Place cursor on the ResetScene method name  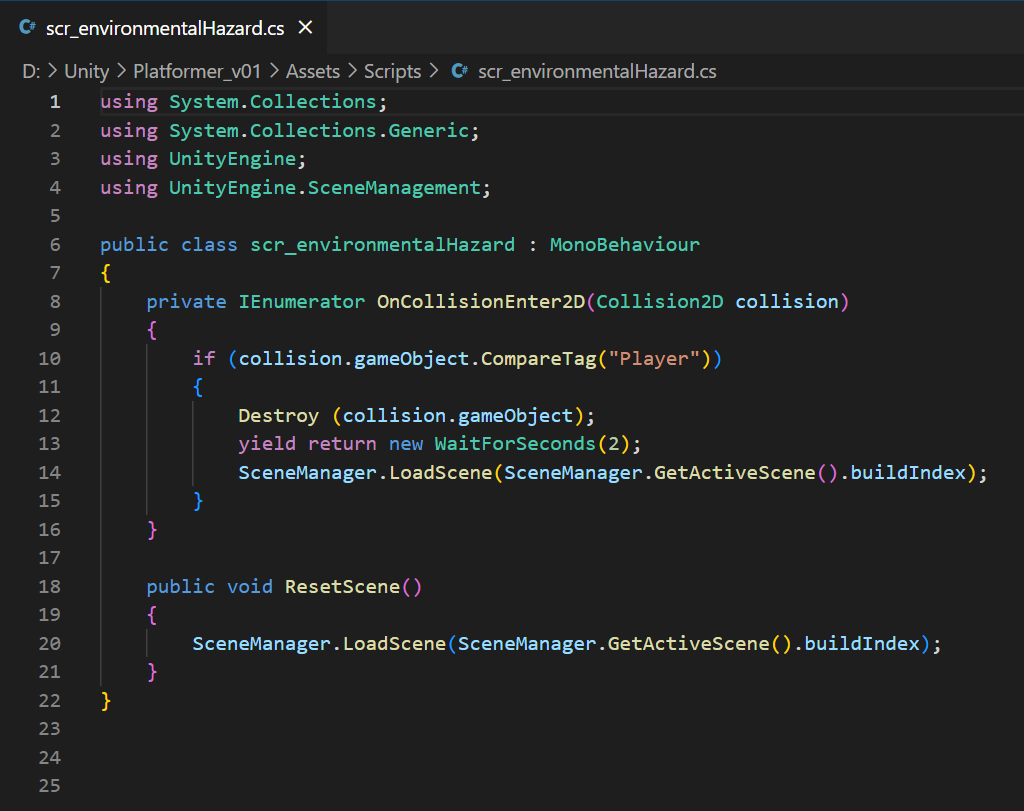(x=342, y=586)
